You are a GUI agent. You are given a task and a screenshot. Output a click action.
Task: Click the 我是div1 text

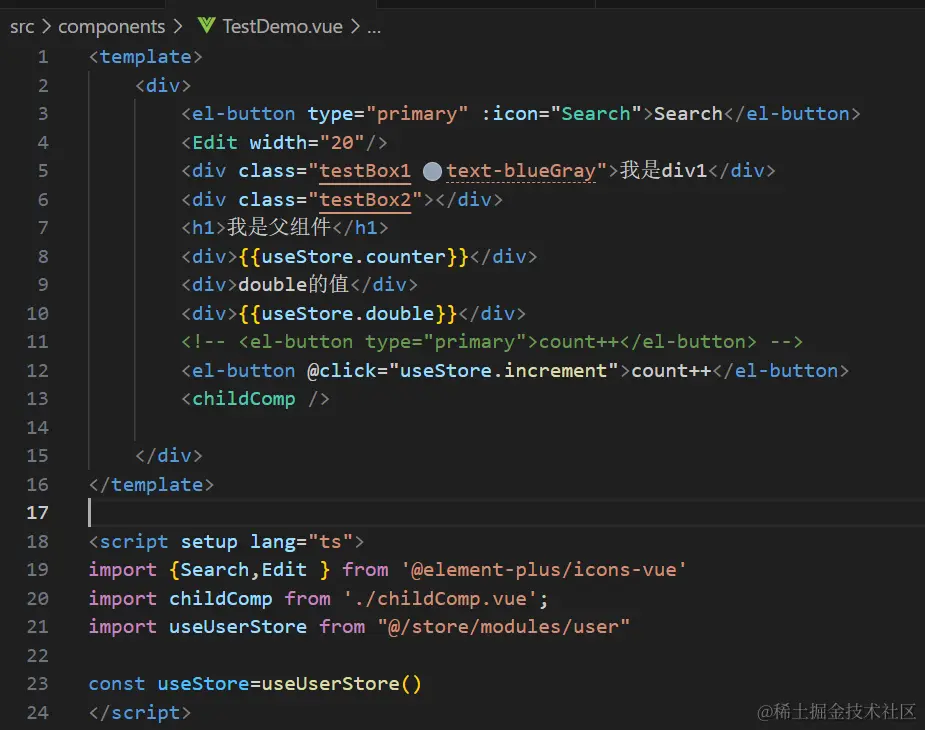[663, 171]
